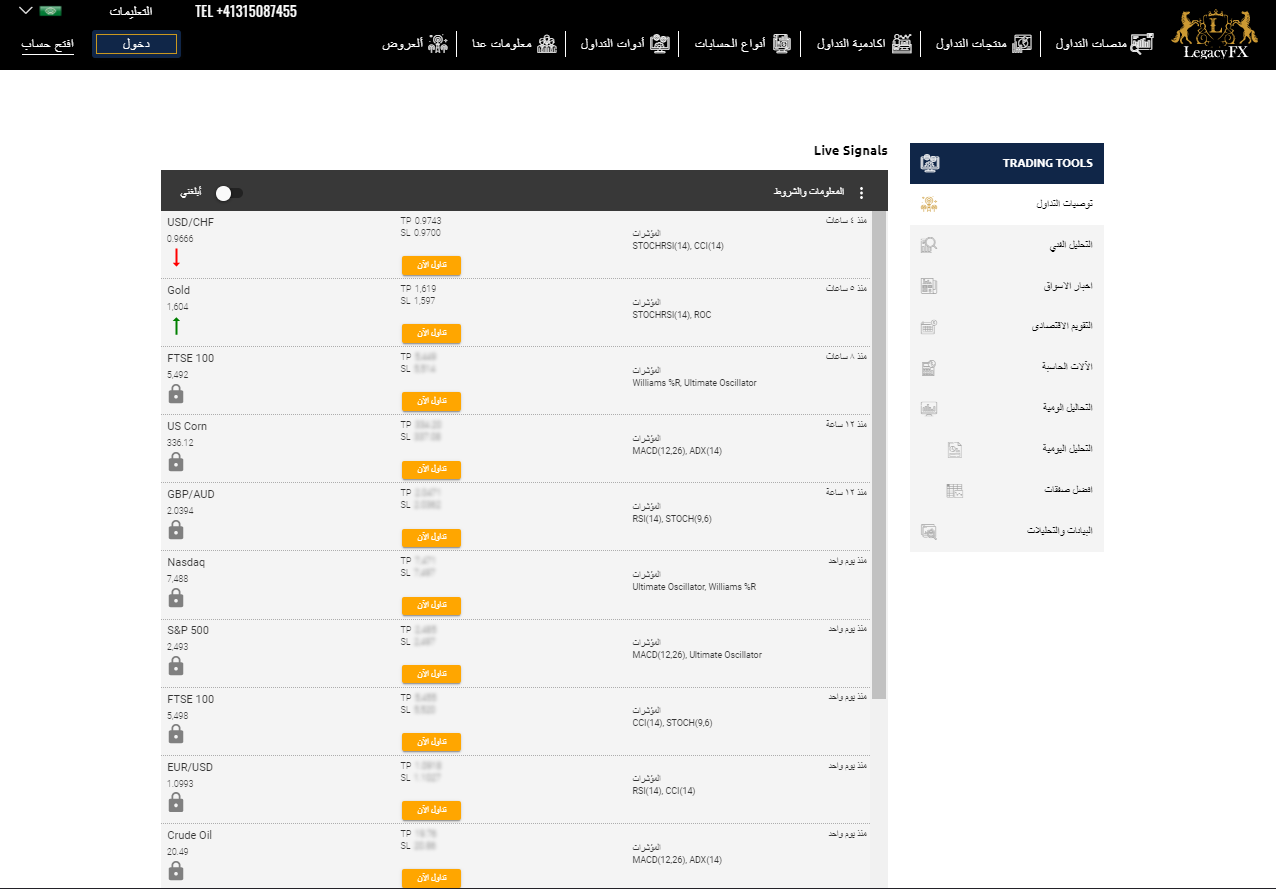Click the افتح حساب open account link
Image resolution: width=1276 pixels, height=889 pixels.
tap(48, 45)
